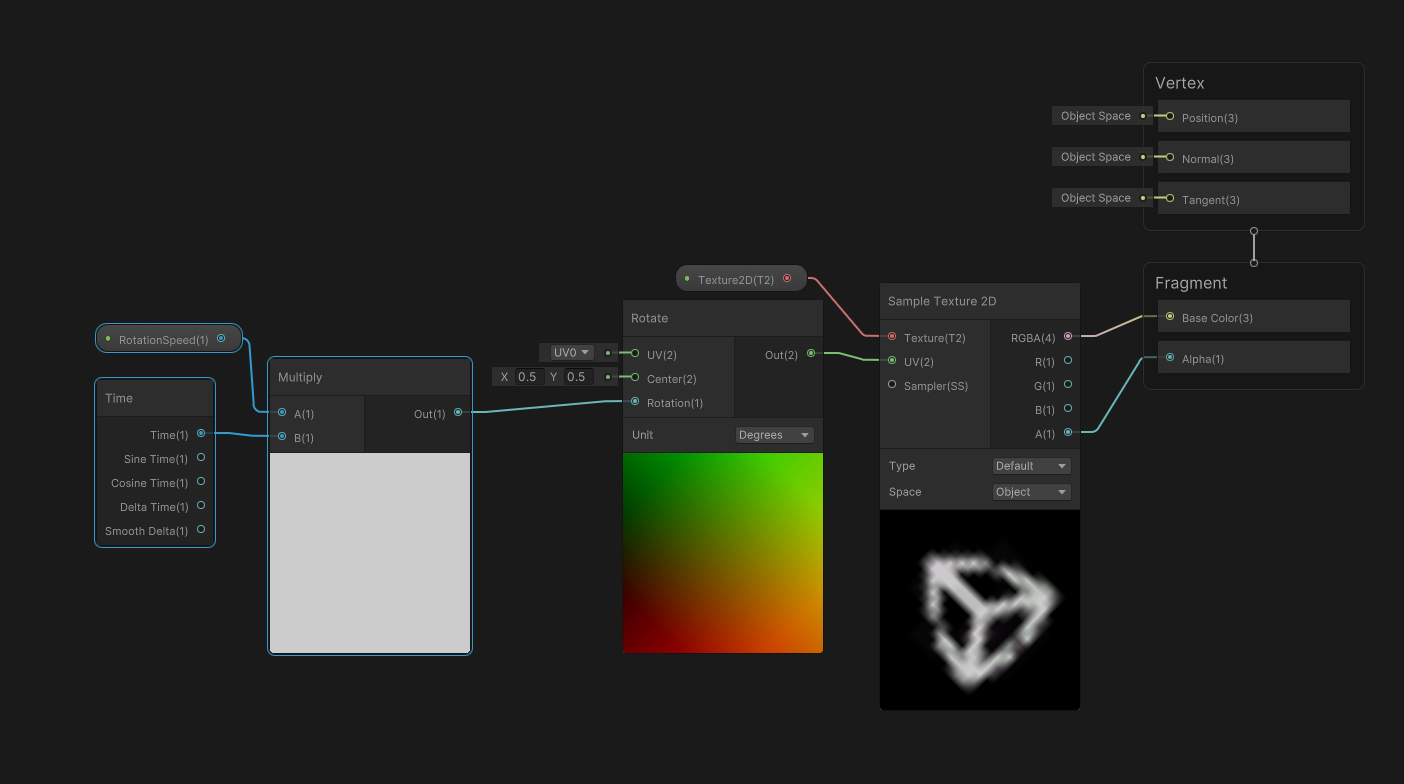Click the Normal(3) vertex input port
This screenshot has width=1404, height=784.
(1170, 158)
